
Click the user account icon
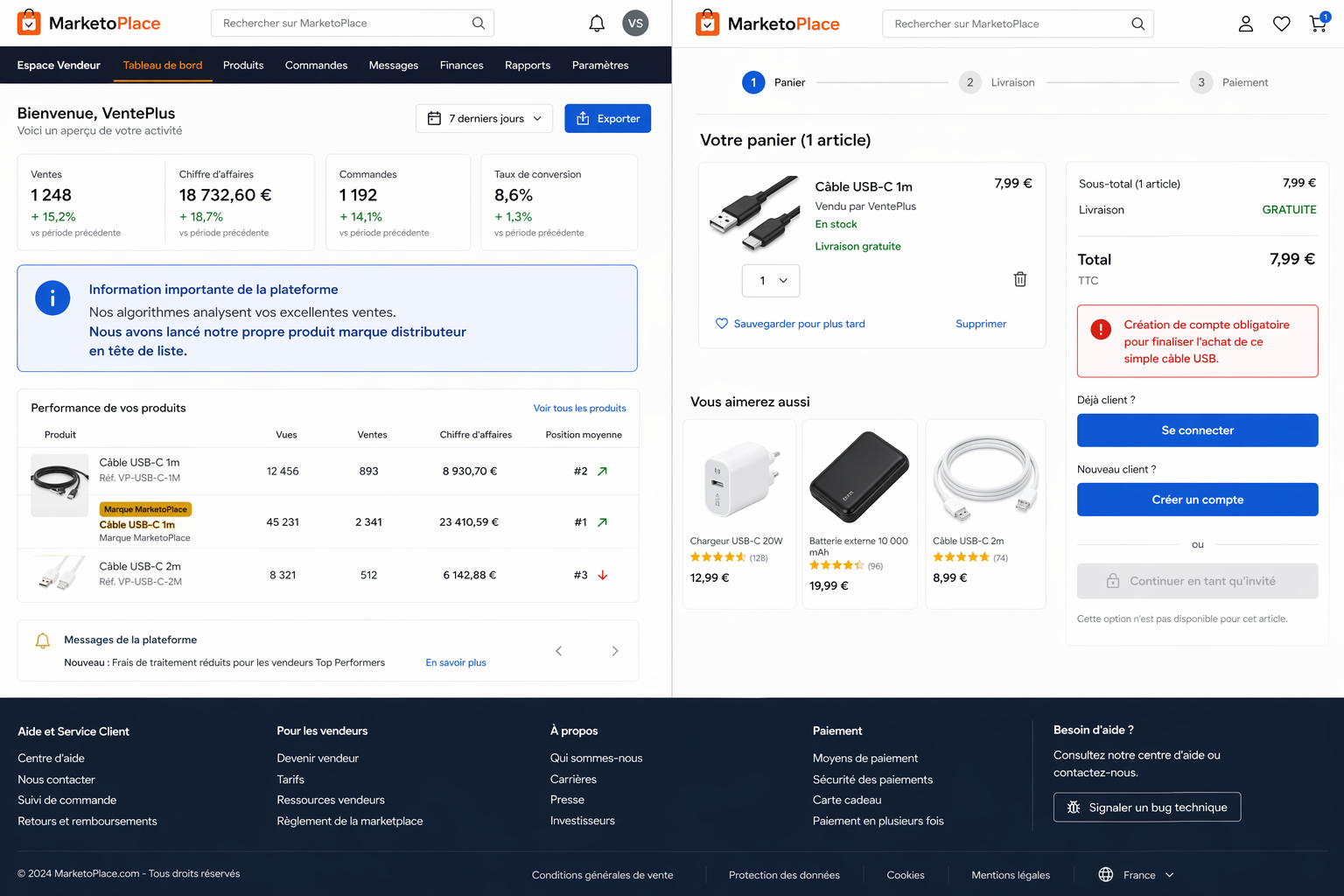1245,24
